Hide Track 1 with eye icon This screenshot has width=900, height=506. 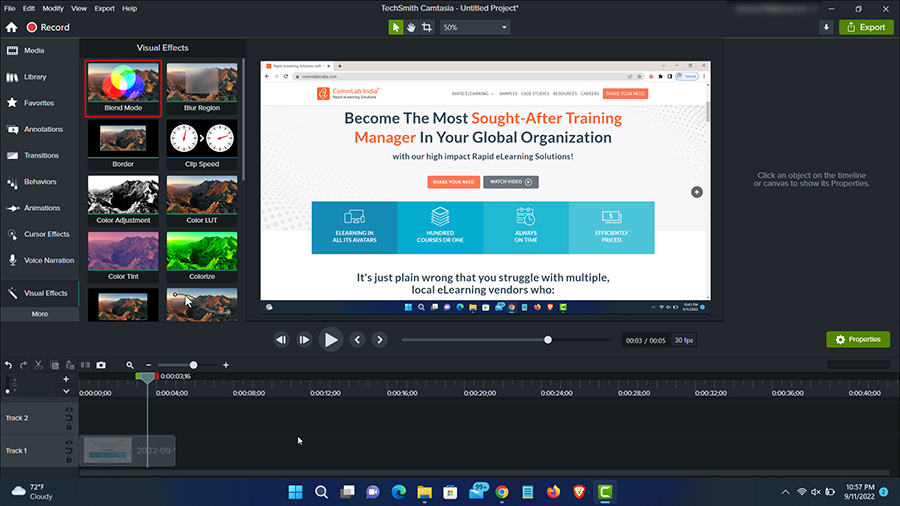69,443
